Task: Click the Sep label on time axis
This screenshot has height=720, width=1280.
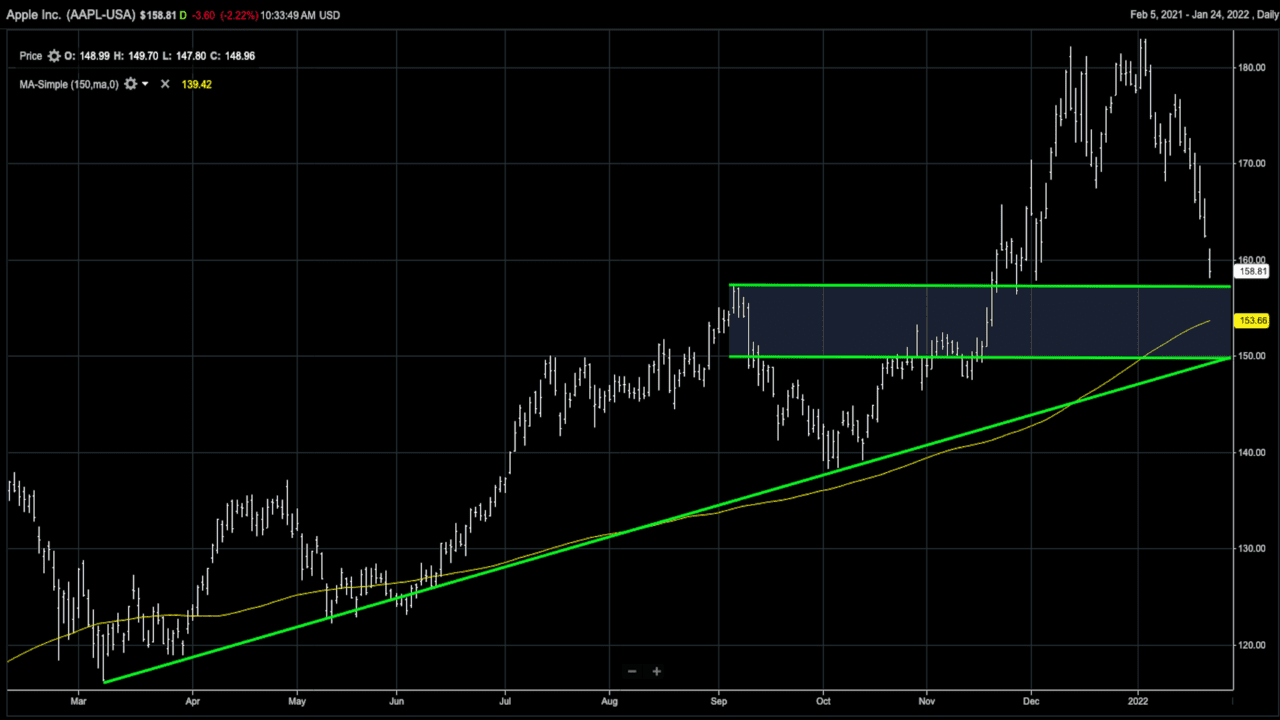Action: pos(718,702)
